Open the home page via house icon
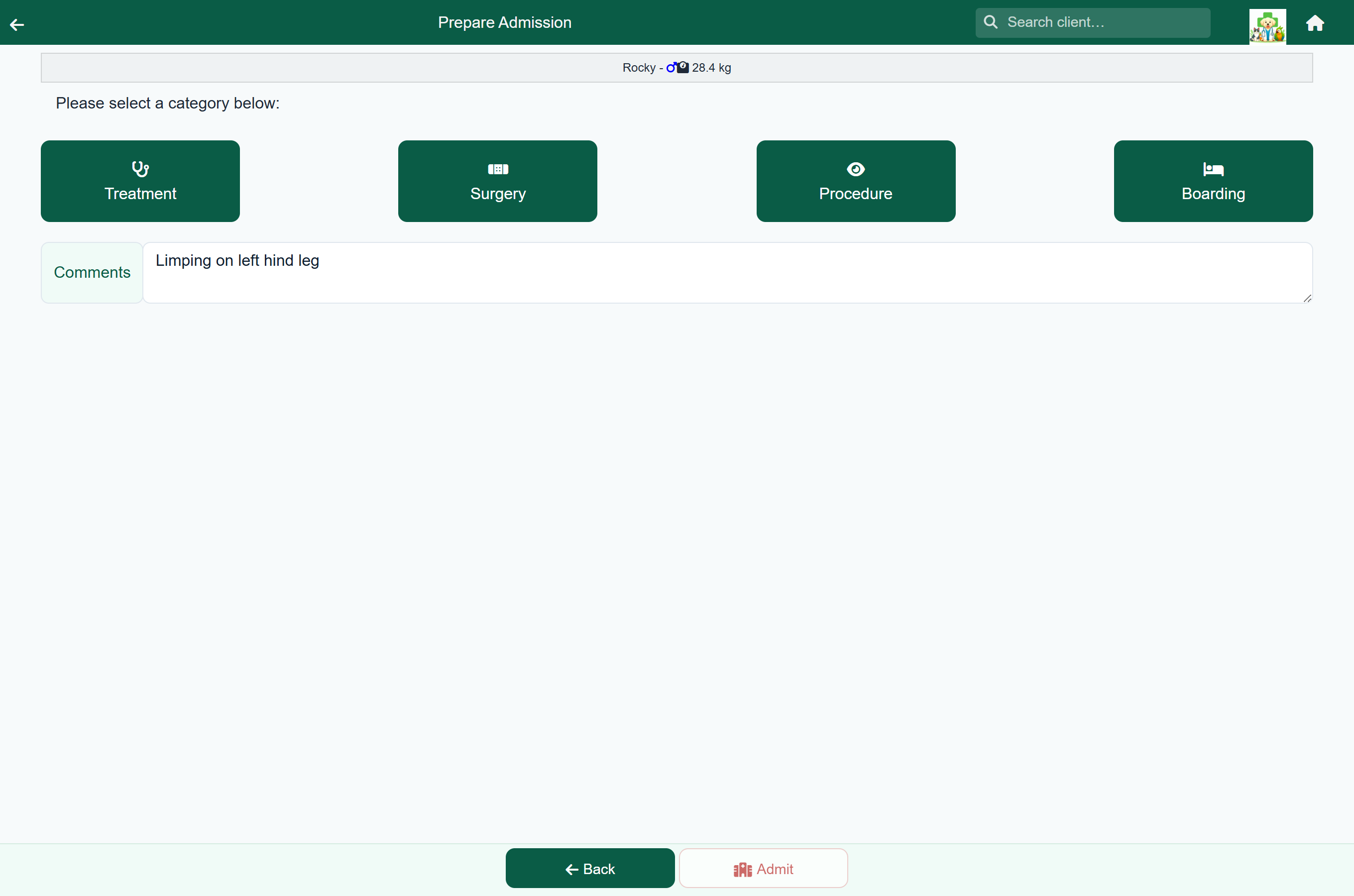 tap(1315, 23)
